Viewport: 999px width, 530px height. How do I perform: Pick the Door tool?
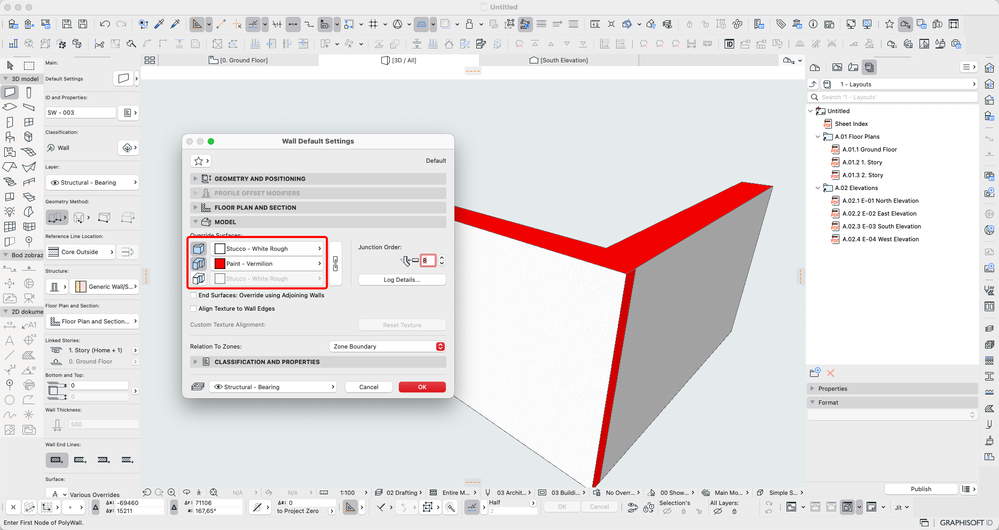(x=10, y=122)
